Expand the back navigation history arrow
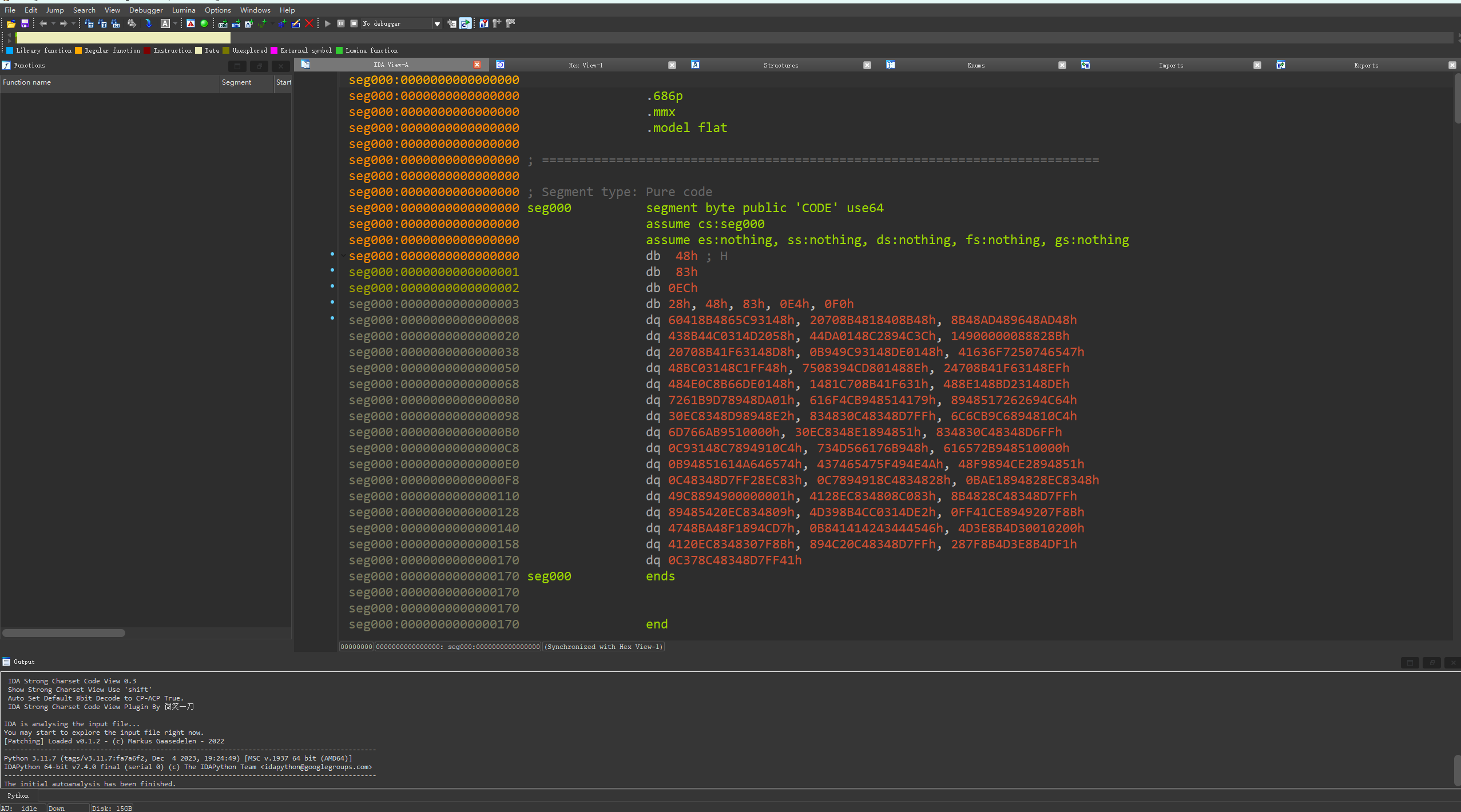Image resolution: width=1461 pixels, height=812 pixels. (53, 23)
